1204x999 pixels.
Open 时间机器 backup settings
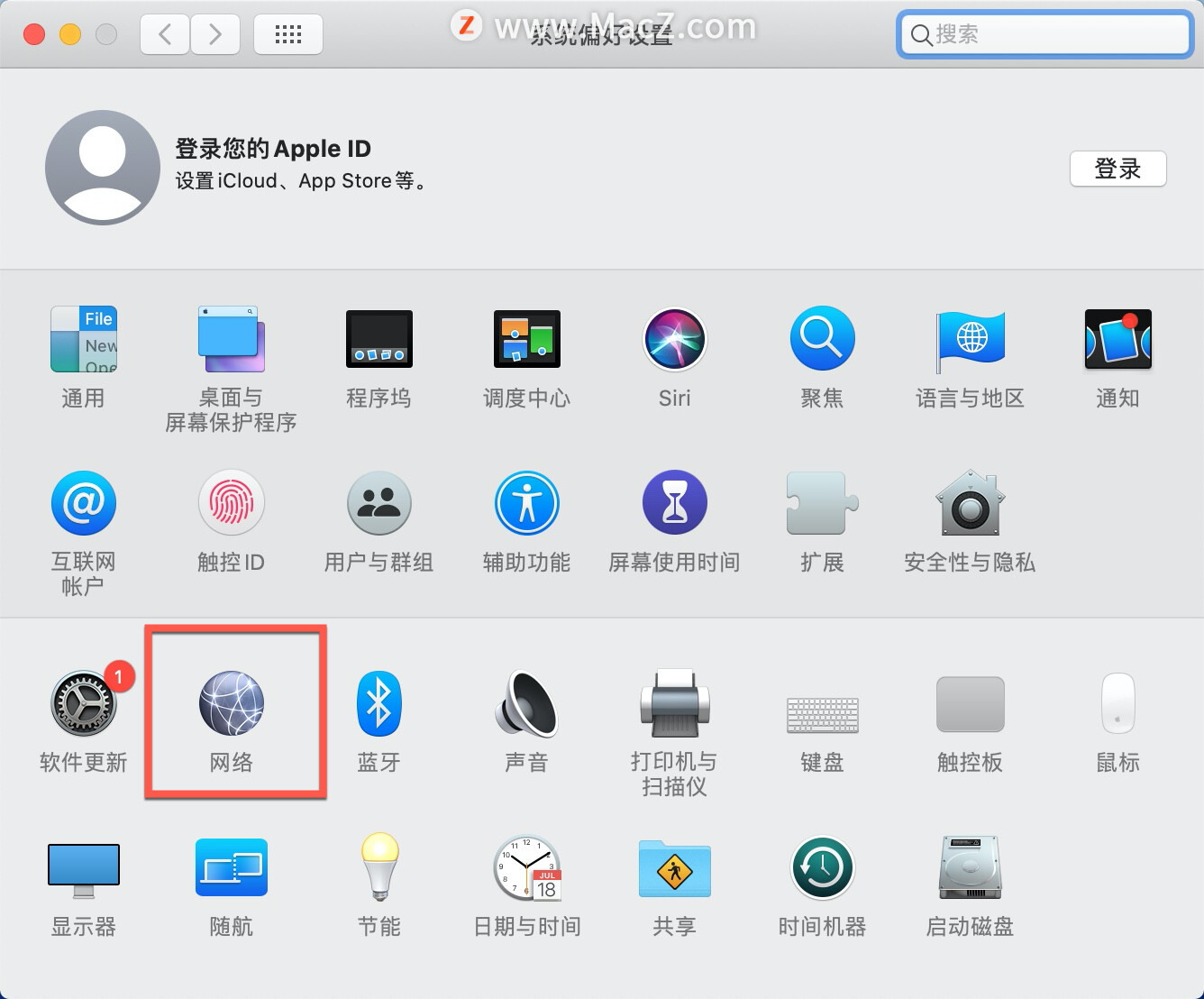click(821, 868)
